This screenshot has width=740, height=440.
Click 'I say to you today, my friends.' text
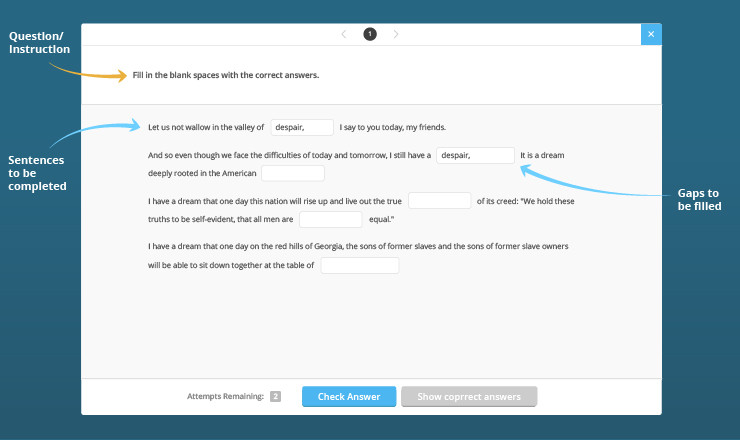393,127
